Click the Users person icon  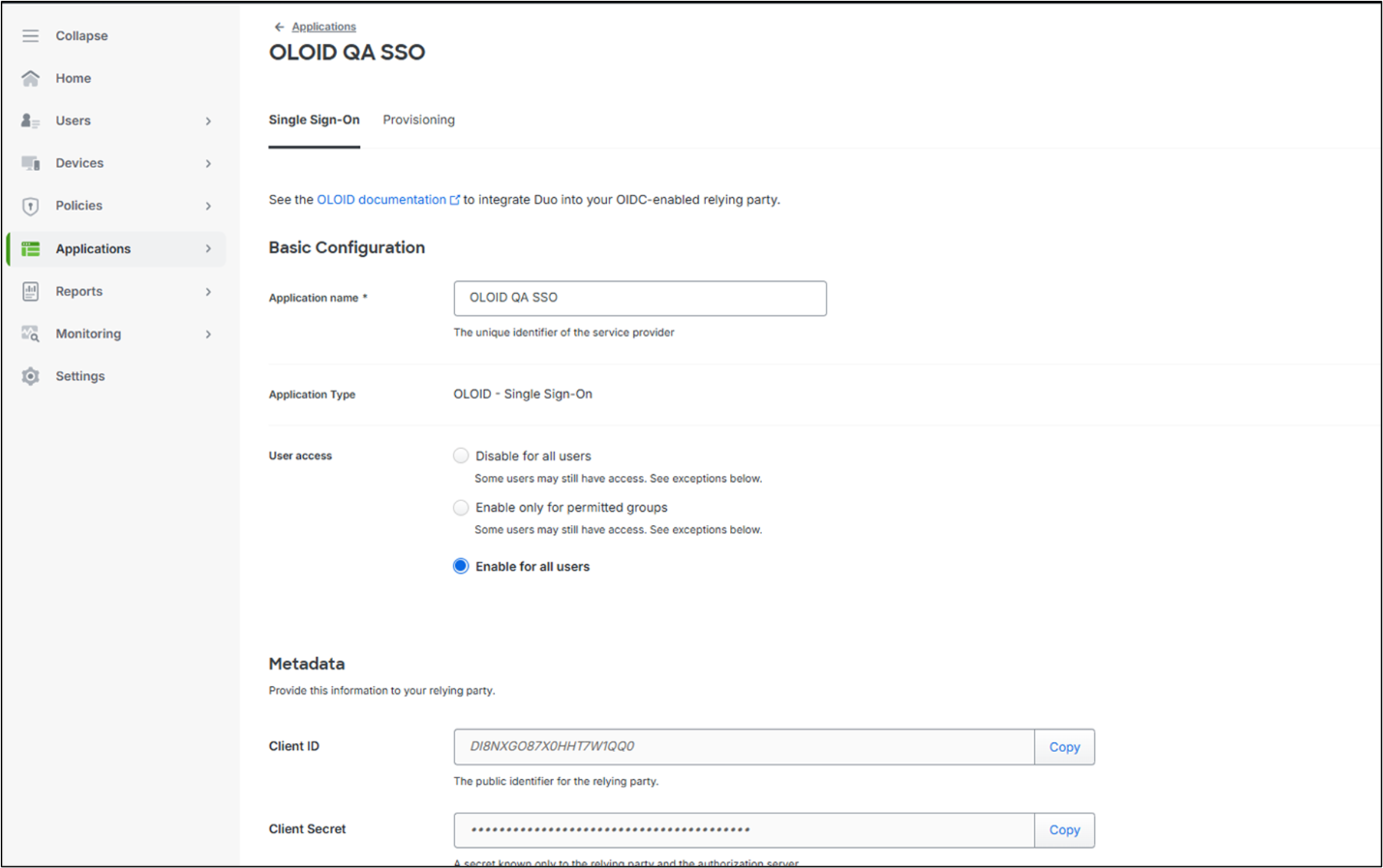tap(31, 120)
